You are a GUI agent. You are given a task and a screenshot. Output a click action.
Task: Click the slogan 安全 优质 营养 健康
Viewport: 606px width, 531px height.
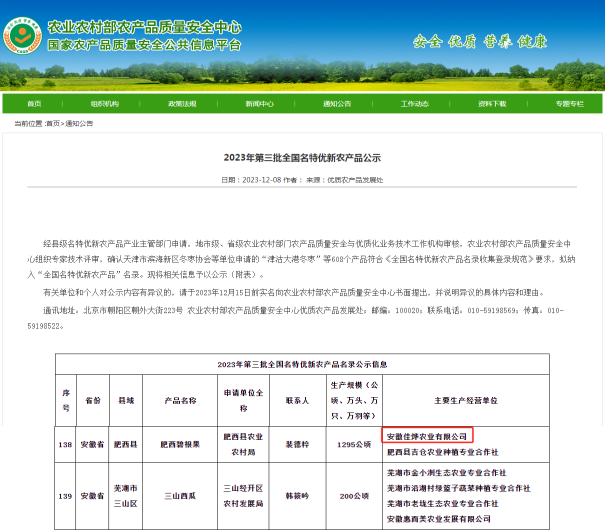click(x=480, y=41)
